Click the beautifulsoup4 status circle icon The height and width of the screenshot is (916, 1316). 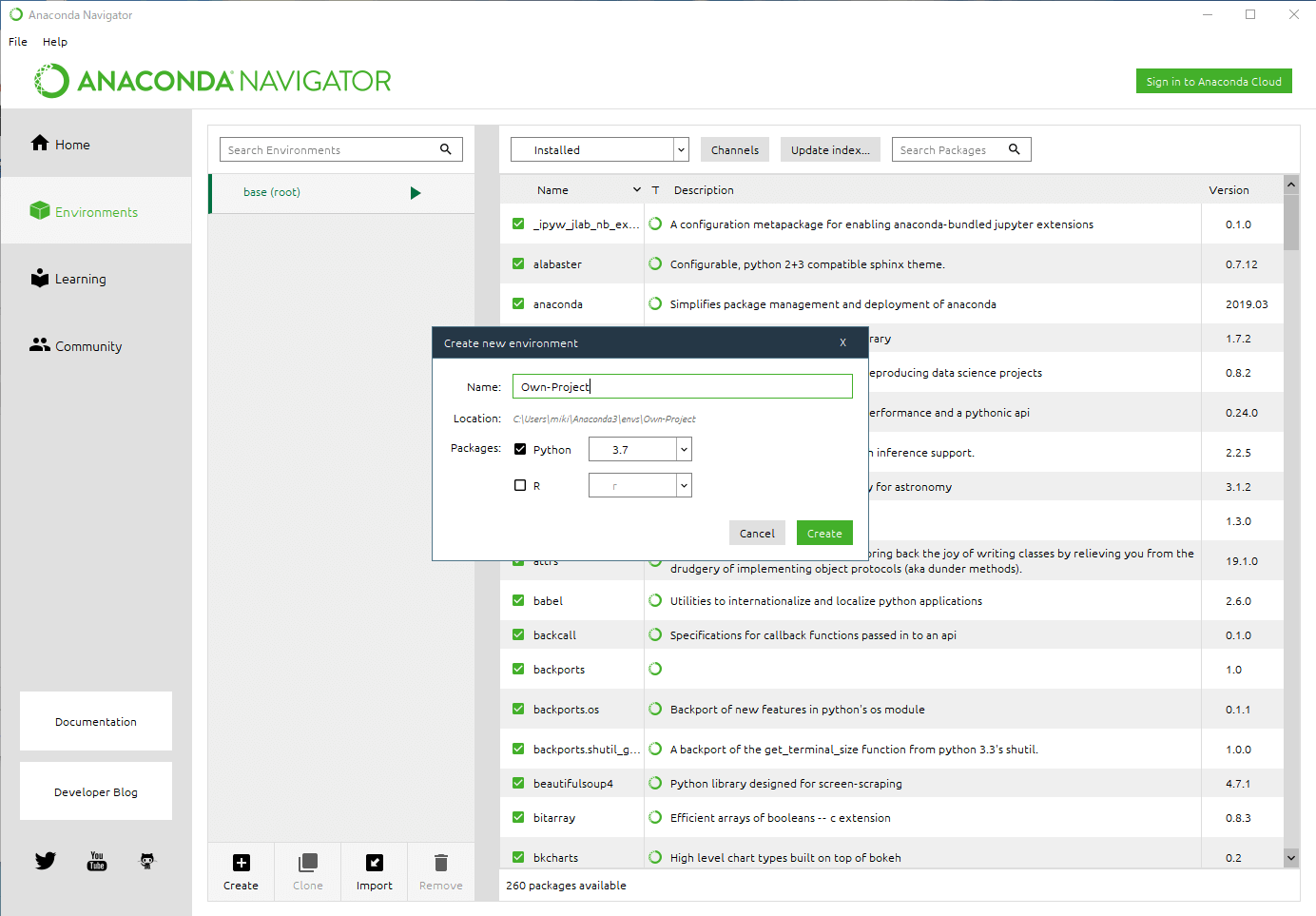tap(655, 783)
